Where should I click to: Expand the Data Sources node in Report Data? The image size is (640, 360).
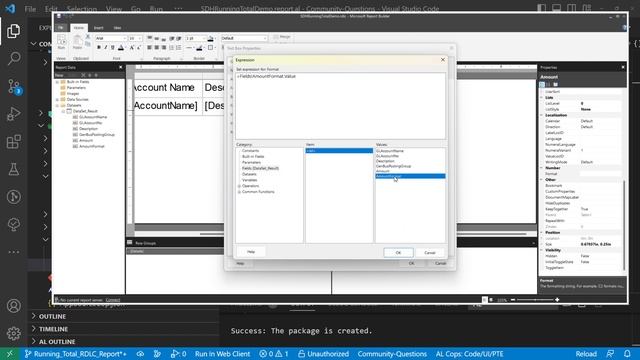[58, 100]
